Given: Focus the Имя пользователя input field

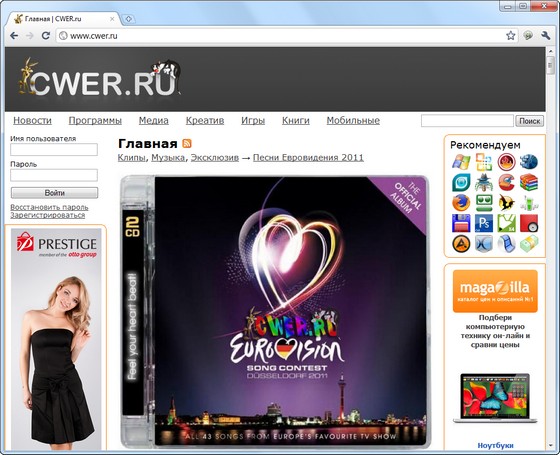Looking at the screenshot, I should tap(54, 150).
